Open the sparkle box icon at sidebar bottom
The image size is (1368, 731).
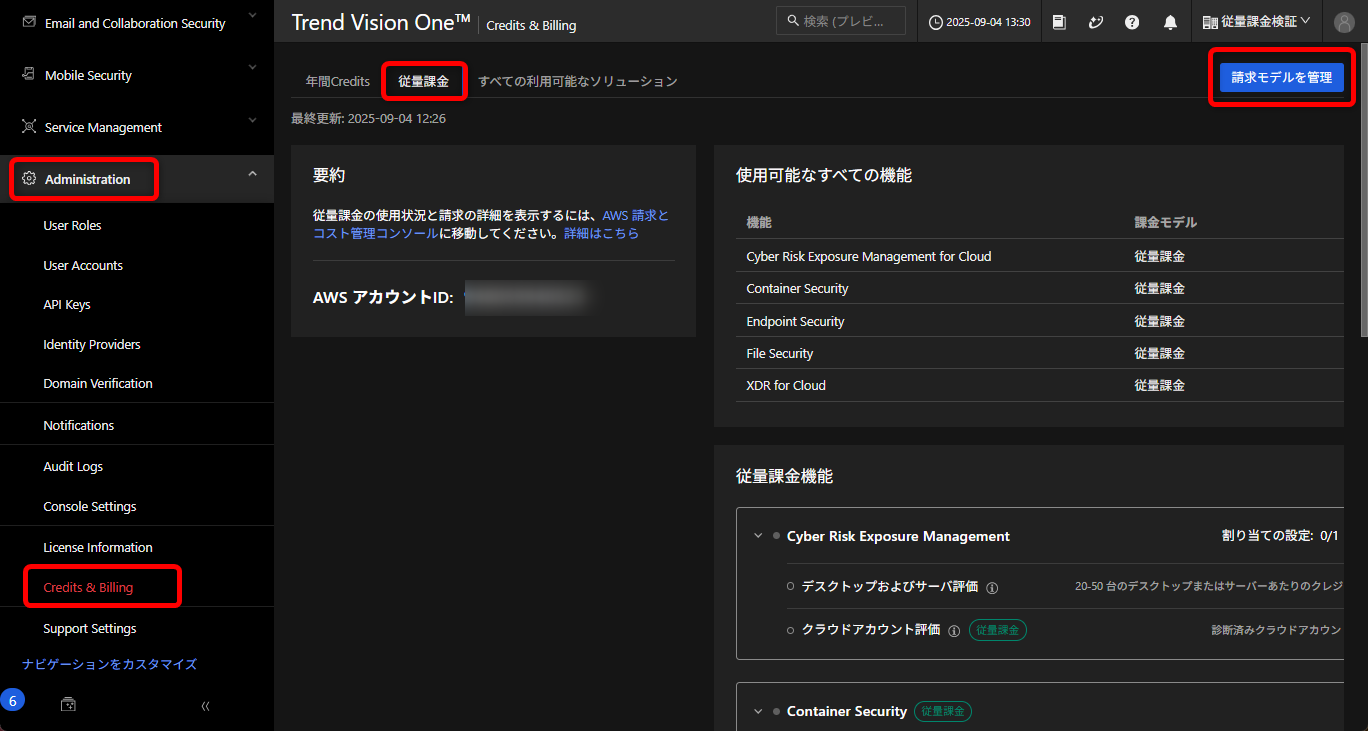(x=68, y=704)
